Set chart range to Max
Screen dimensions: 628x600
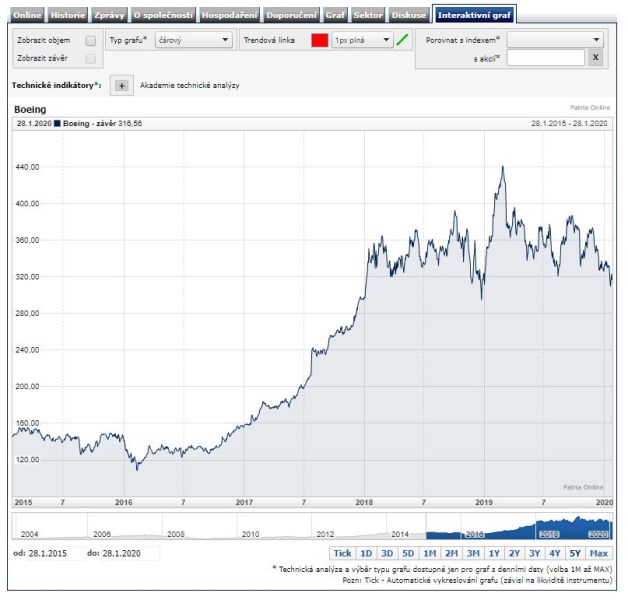point(599,553)
